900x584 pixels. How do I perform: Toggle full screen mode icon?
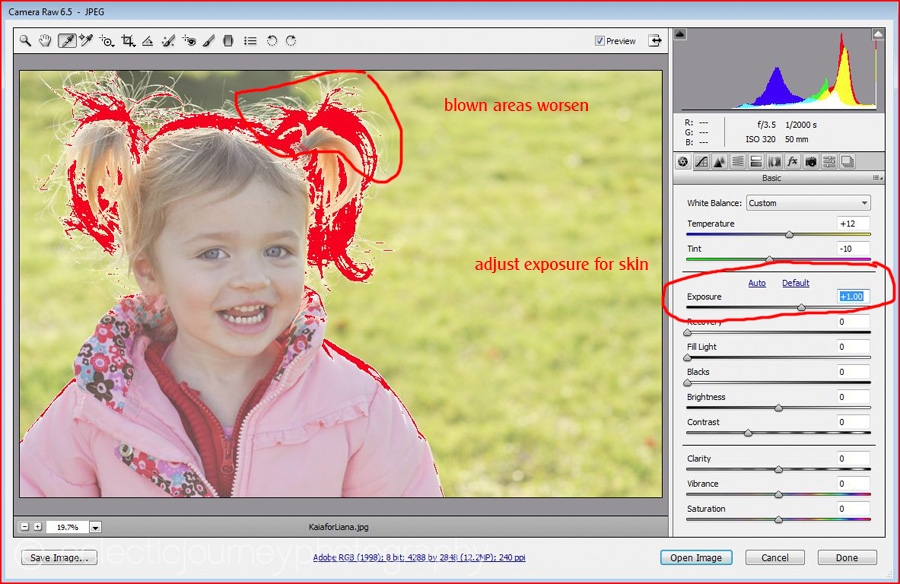655,41
